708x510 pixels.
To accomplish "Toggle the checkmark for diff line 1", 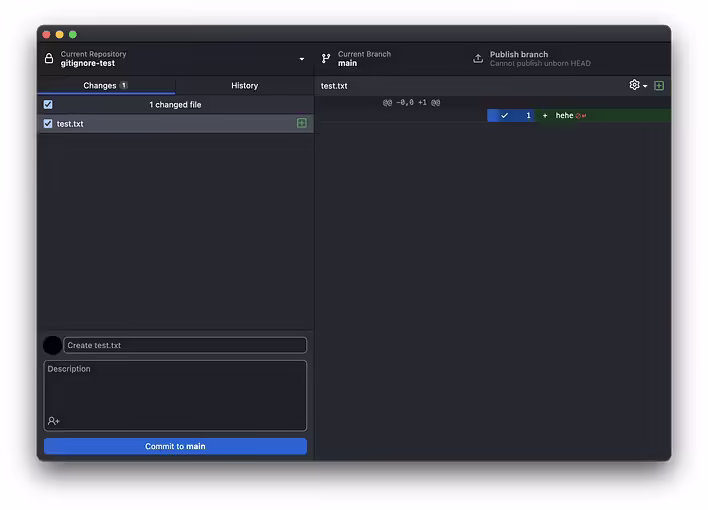I will (x=504, y=116).
